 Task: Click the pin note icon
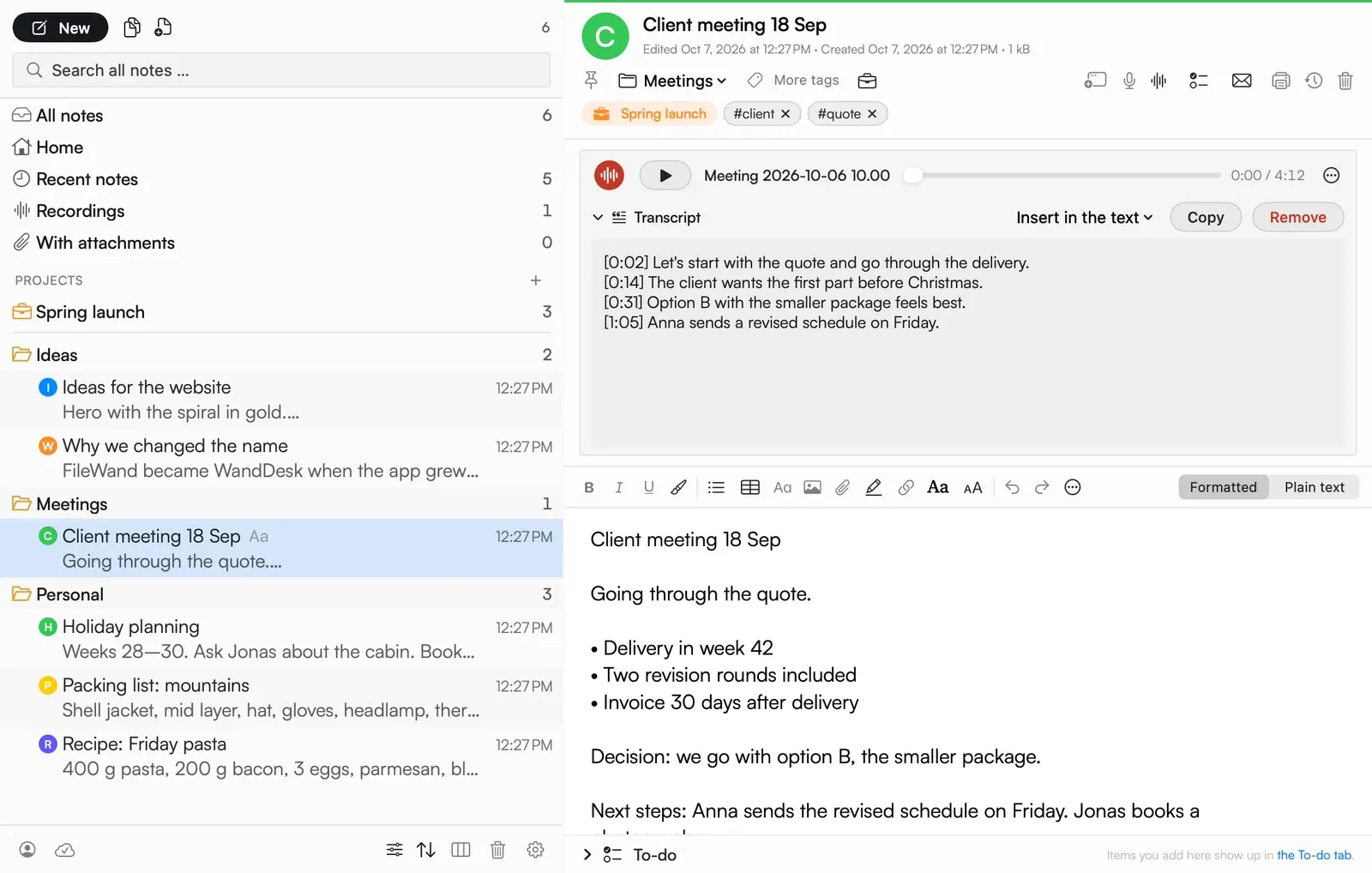(591, 81)
